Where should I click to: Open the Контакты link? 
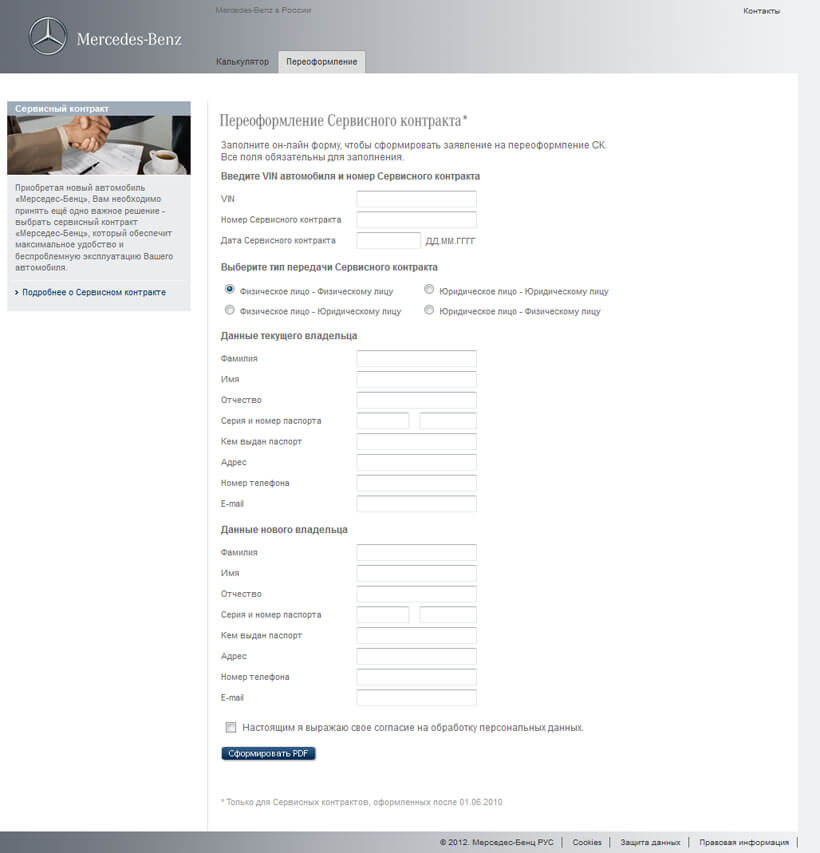[761, 11]
